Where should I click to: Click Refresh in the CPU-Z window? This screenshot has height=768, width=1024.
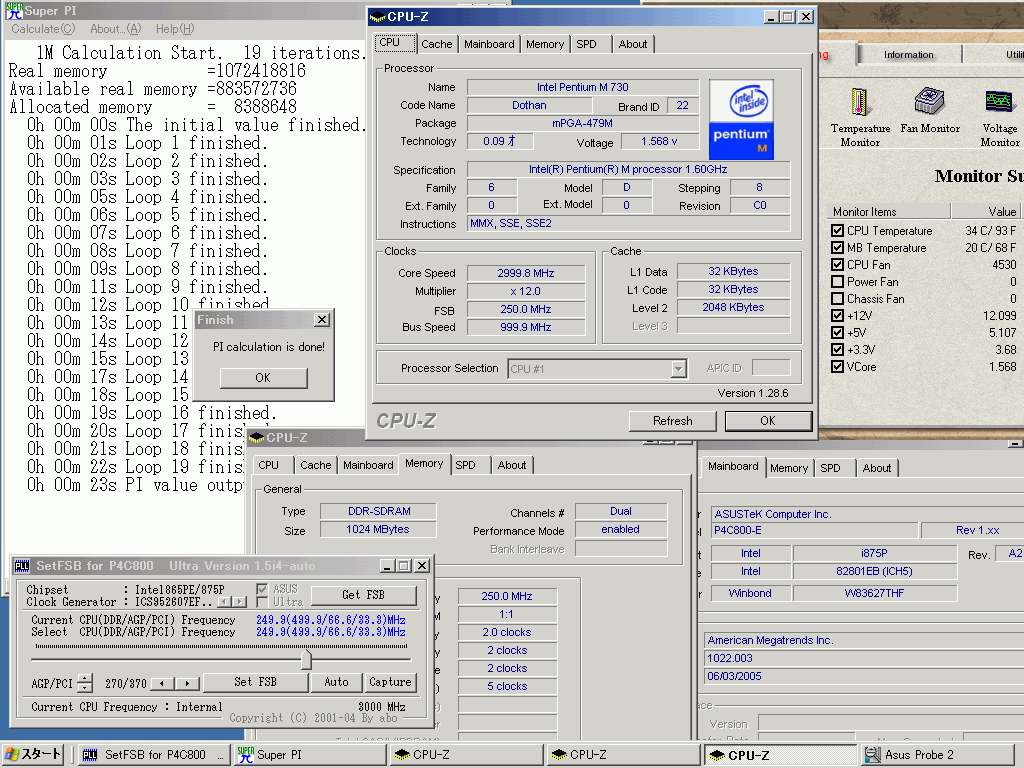click(673, 421)
